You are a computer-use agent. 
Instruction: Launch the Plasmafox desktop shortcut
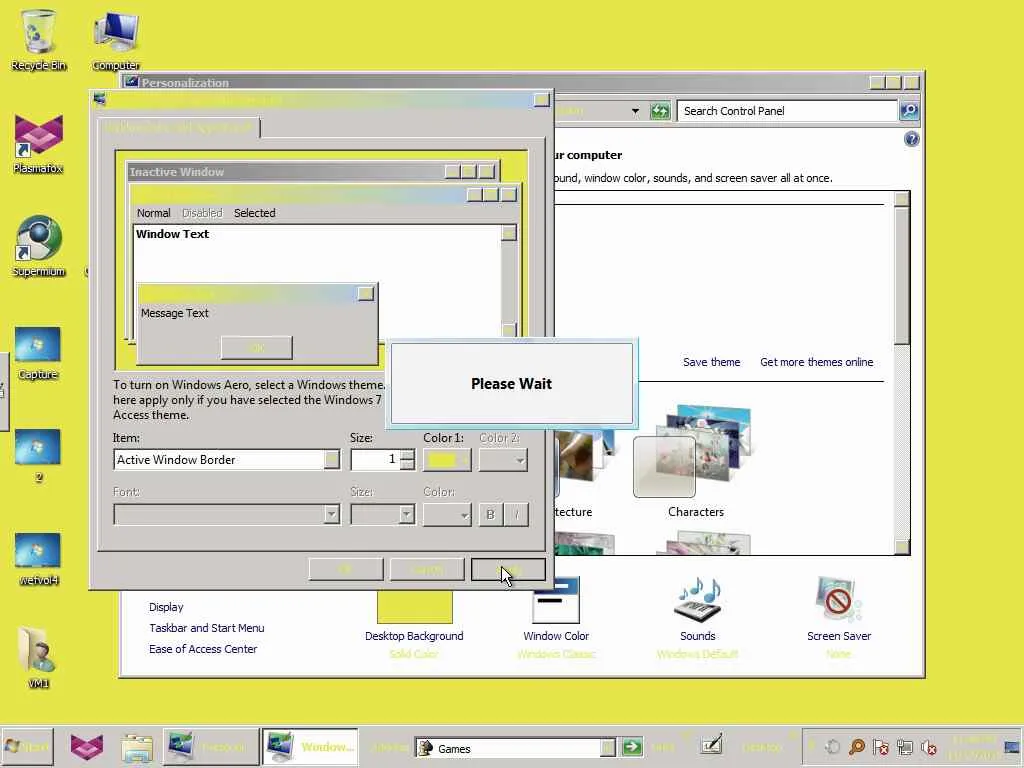point(39,144)
